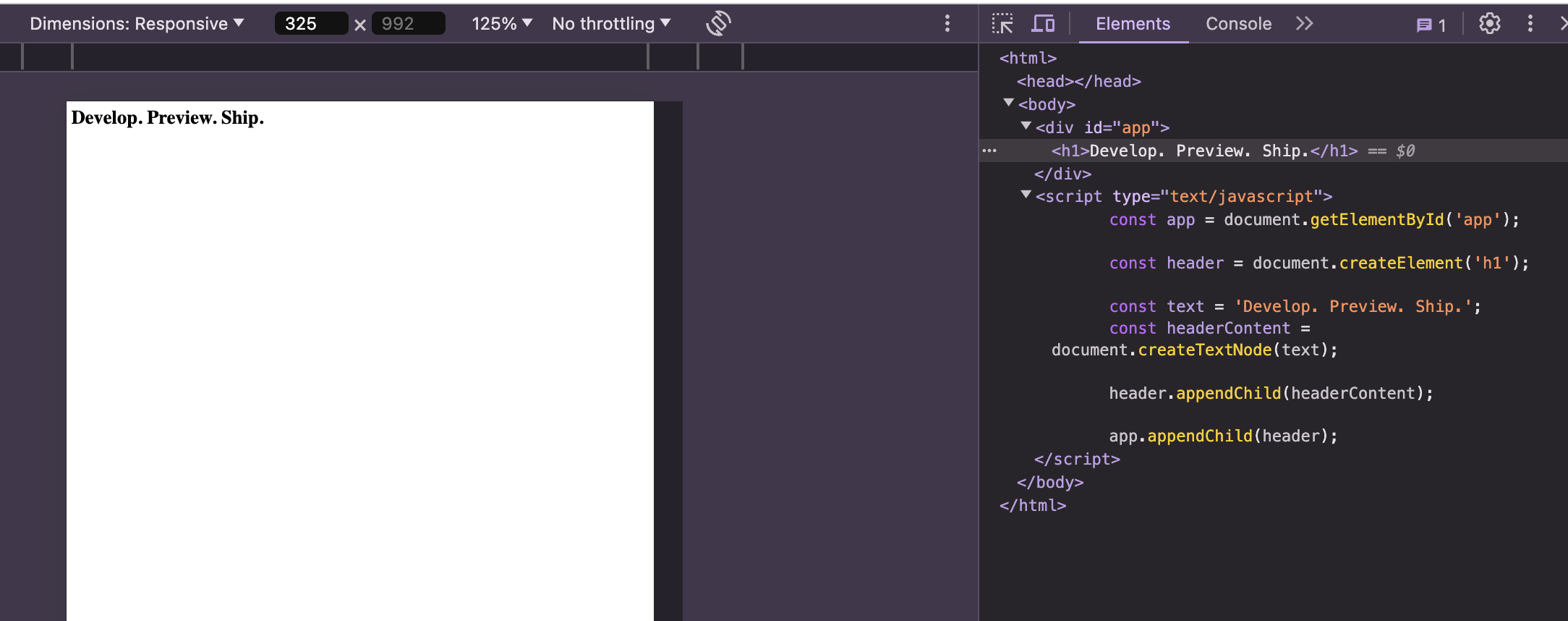Screen dimensions: 1568x621
Task: Open the No throttling dropdown
Action: coord(611,24)
